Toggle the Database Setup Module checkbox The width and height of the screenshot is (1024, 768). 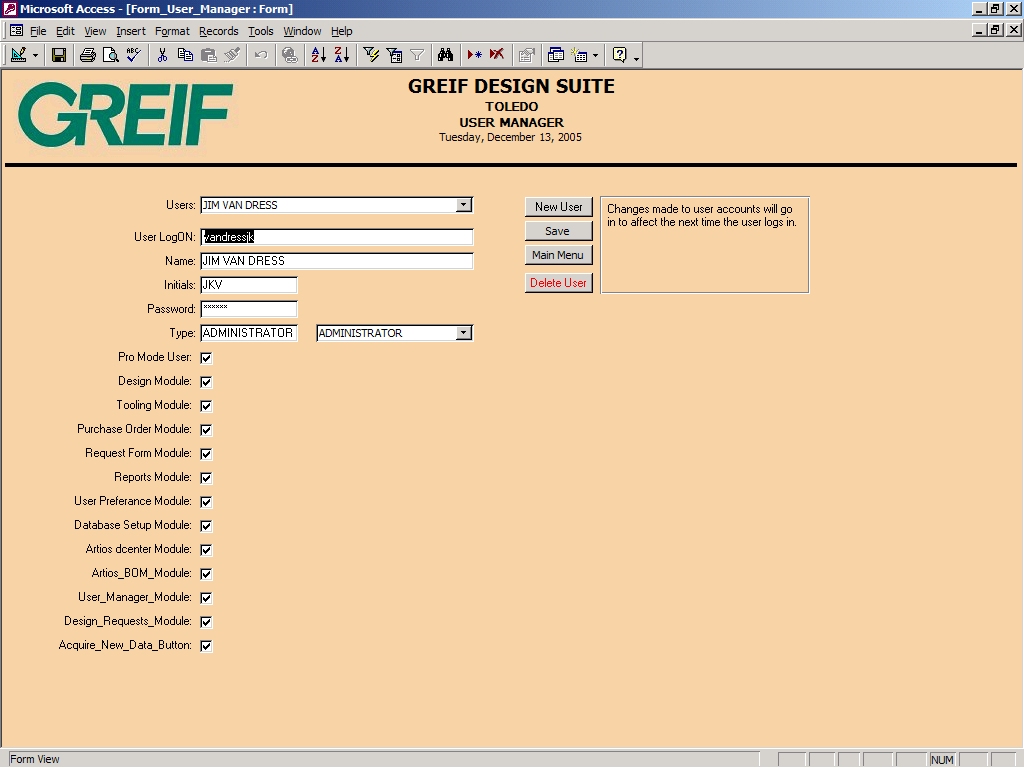(x=206, y=526)
